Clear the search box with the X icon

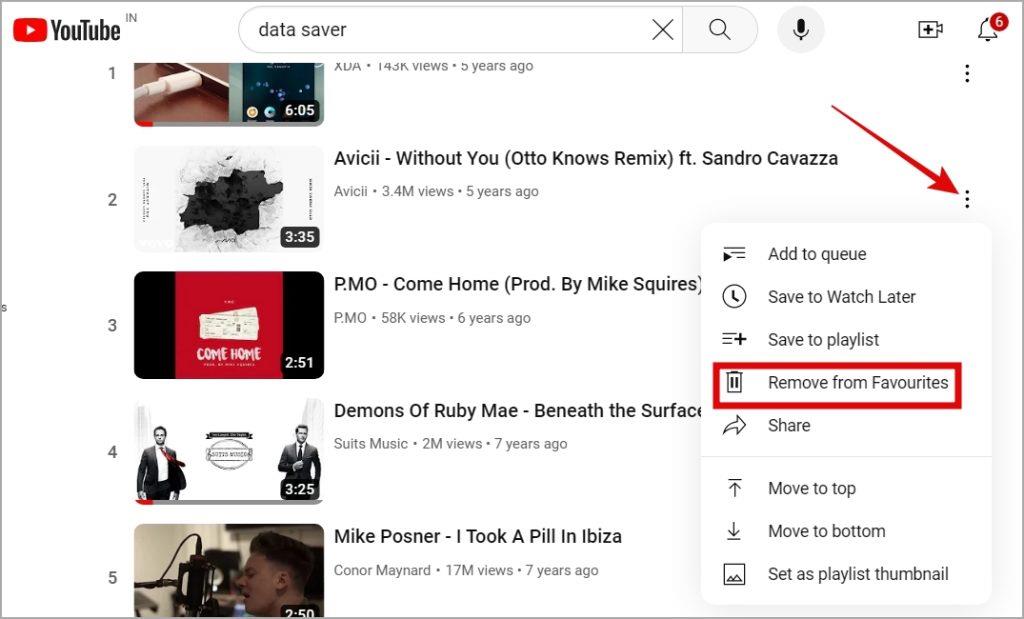(x=662, y=29)
